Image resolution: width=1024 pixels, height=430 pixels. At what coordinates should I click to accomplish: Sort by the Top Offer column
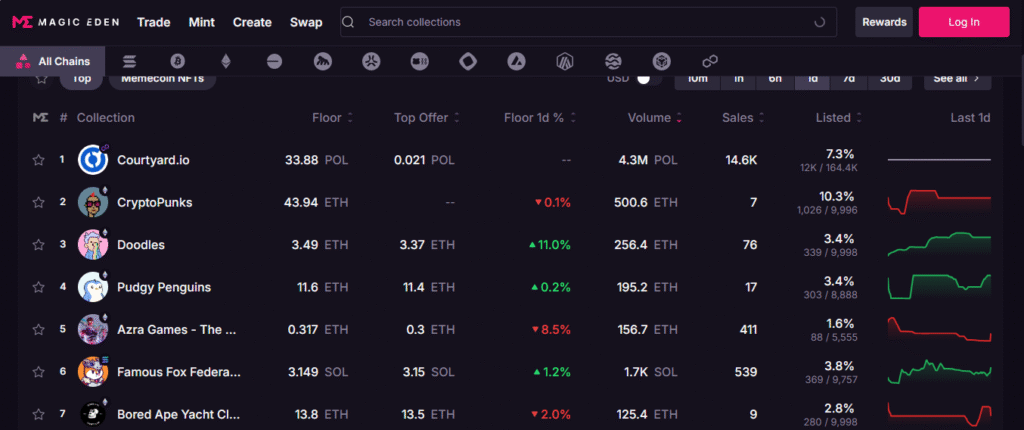click(426, 118)
